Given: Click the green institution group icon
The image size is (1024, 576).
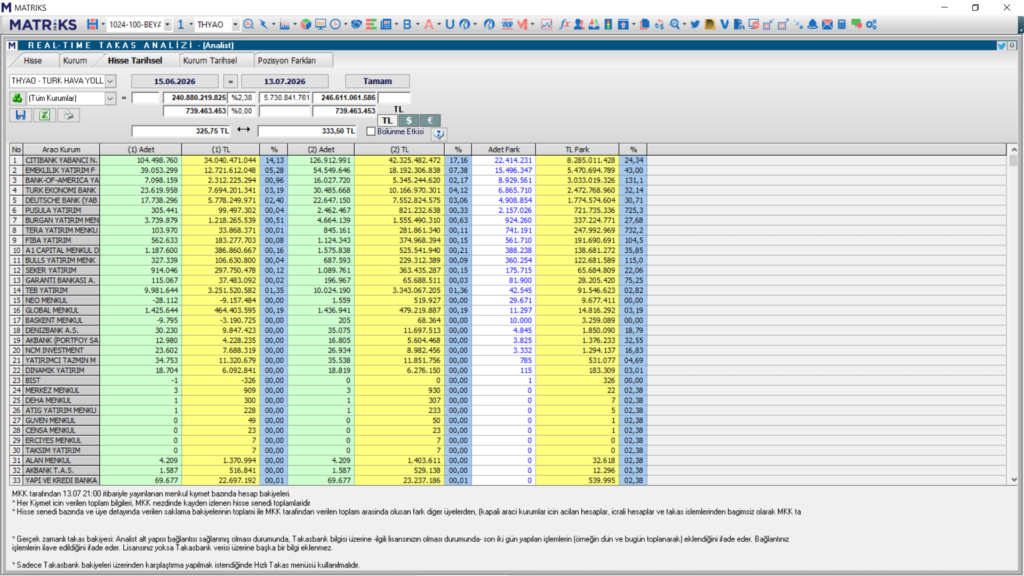Looking at the screenshot, I should 18,98.
